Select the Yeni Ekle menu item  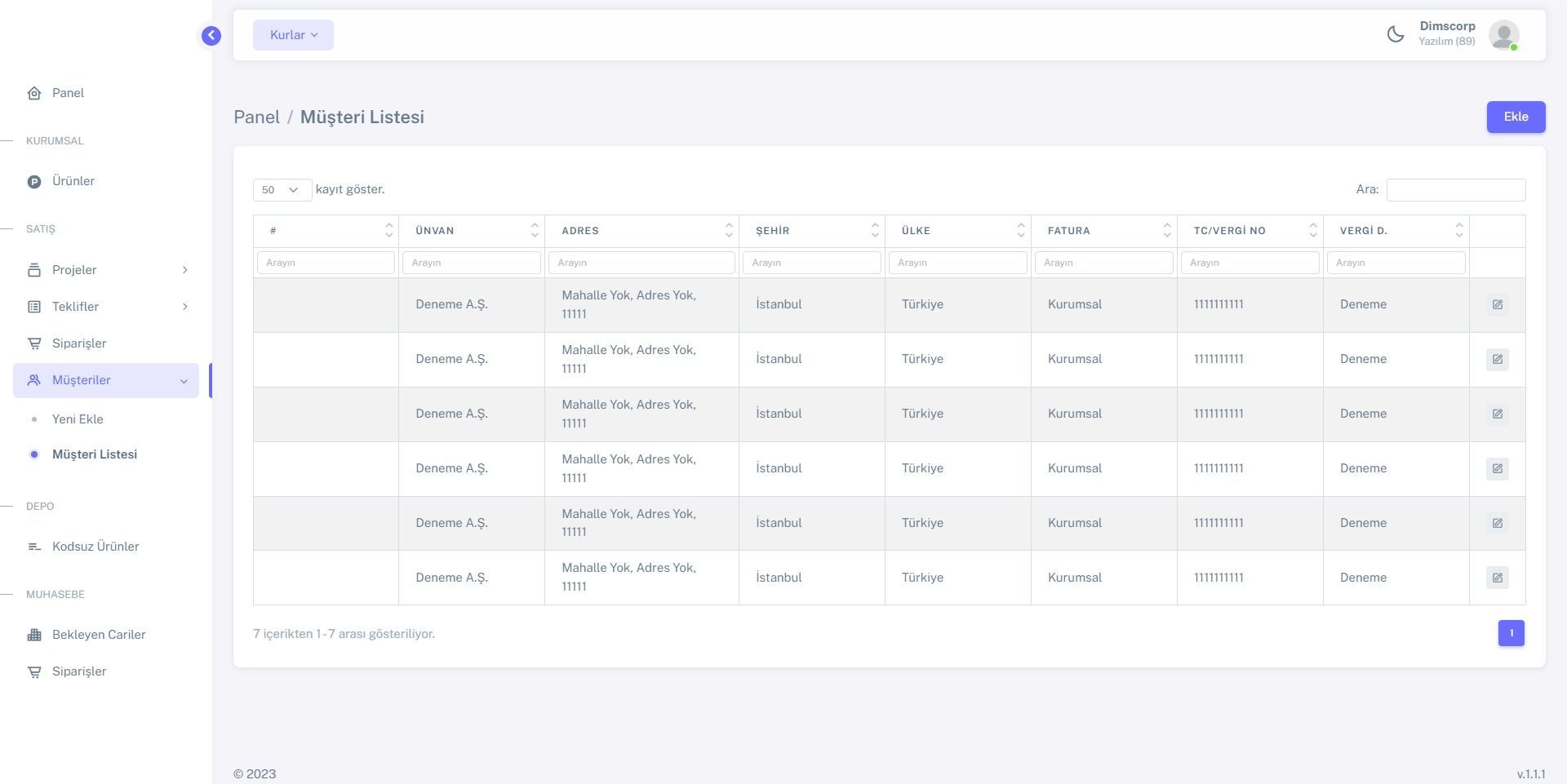(78, 419)
